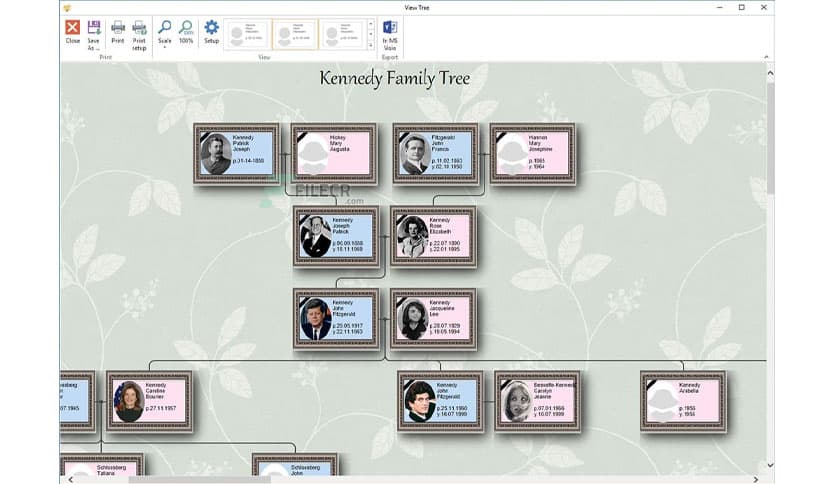
Task: Select the highlighted middle view style thumbnail
Action: tap(295, 35)
